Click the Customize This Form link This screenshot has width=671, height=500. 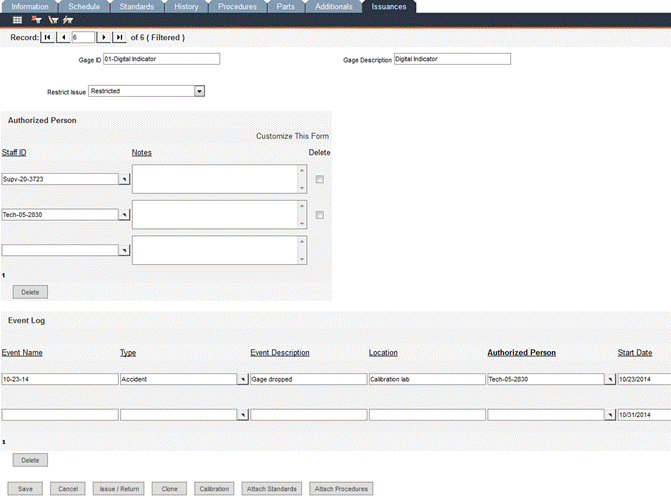292,136
